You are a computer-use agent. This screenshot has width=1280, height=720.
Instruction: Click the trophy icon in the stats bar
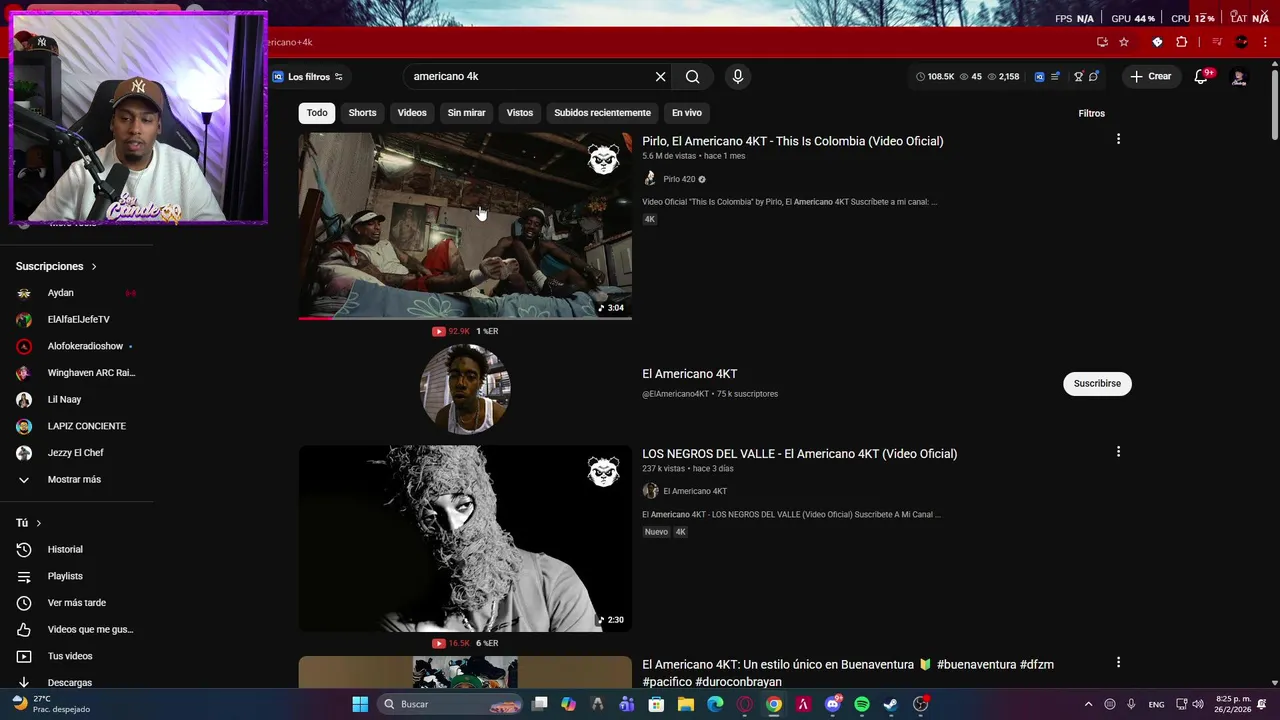(x=1078, y=77)
